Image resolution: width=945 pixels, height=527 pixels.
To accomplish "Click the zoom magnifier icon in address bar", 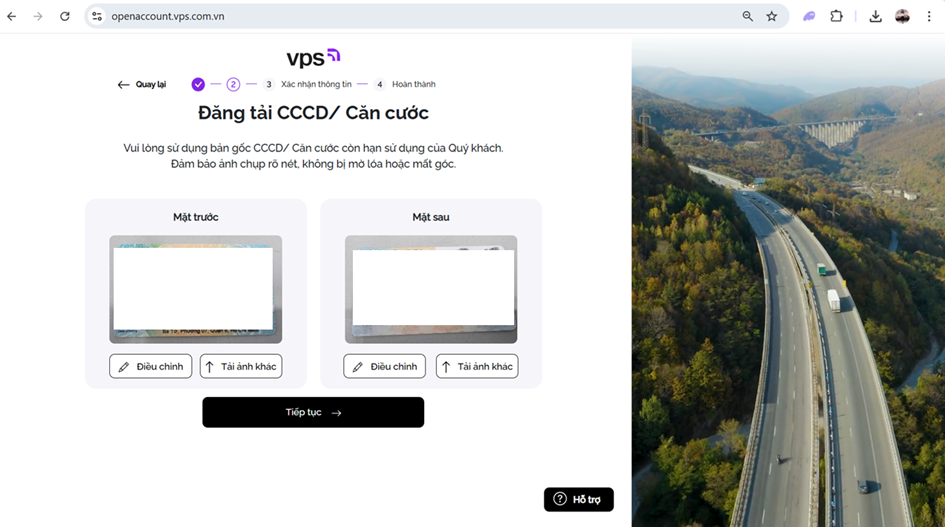I will [x=747, y=16].
